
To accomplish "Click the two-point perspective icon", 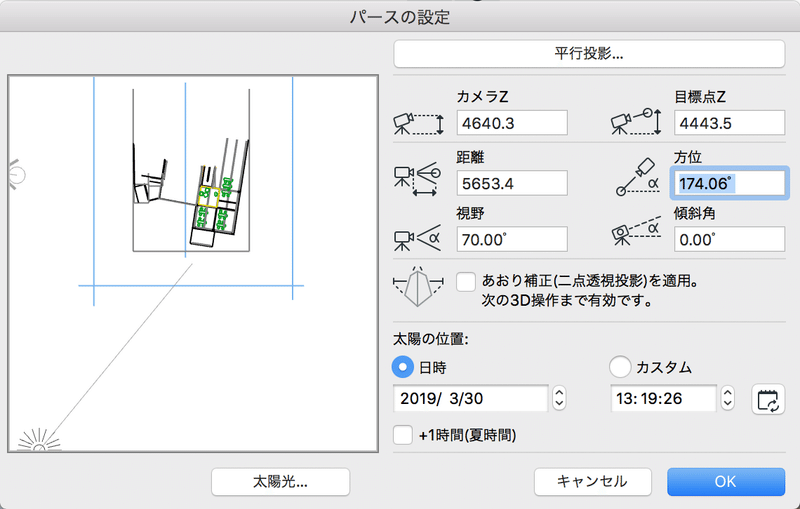I will pyautogui.click(x=418, y=289).
